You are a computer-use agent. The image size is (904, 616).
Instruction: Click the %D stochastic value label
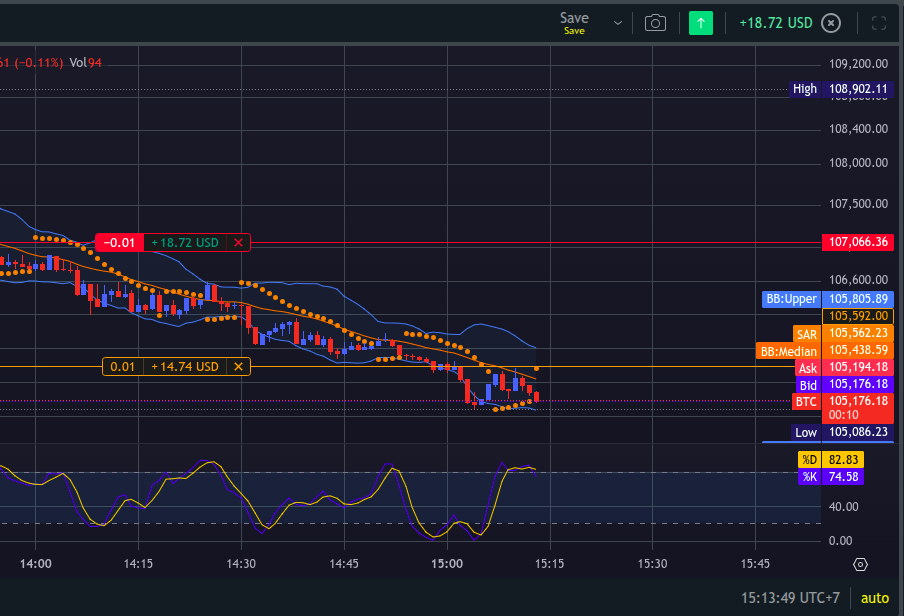click(831, 460)
